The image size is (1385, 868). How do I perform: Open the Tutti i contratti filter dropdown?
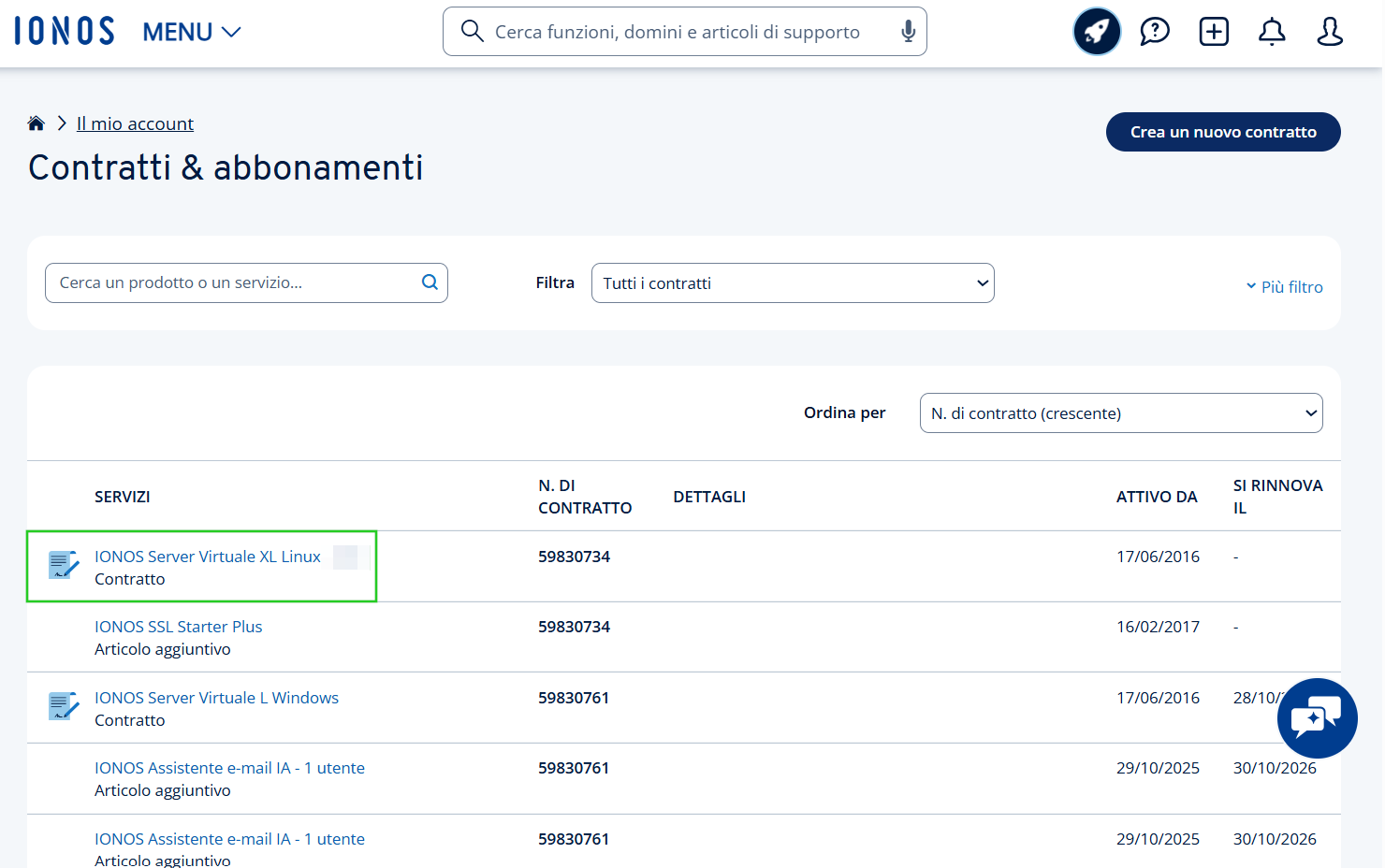(793, 283)
